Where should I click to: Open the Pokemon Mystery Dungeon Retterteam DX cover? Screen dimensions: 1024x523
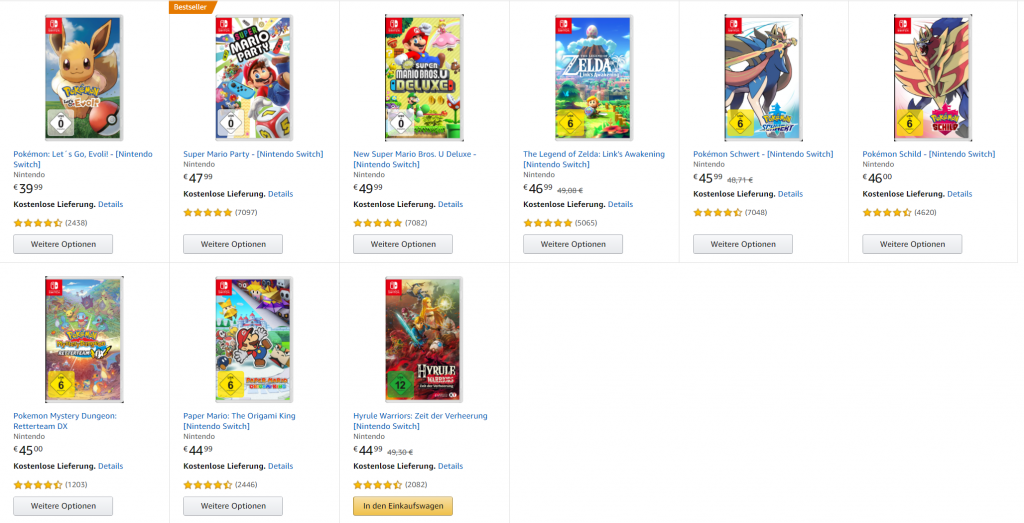tap(84, 340)
